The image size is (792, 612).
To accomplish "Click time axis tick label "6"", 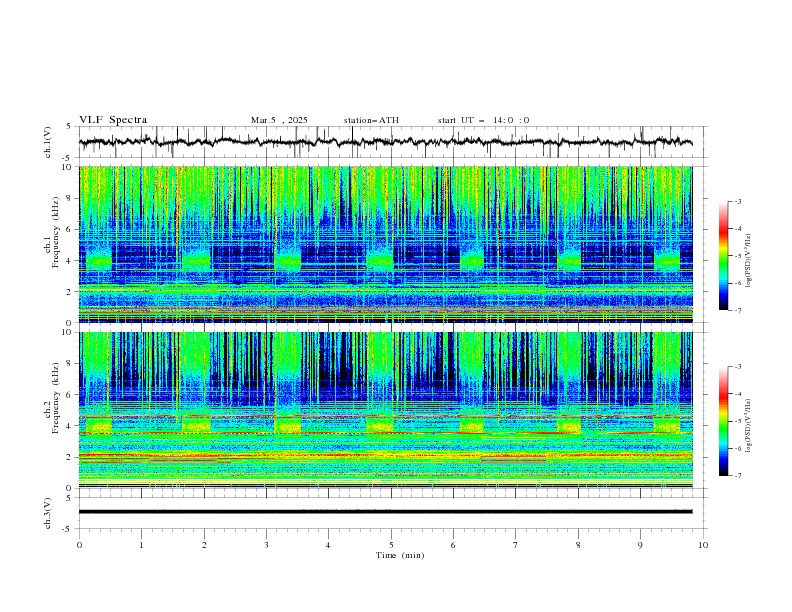I will click(x=453, y=545).
